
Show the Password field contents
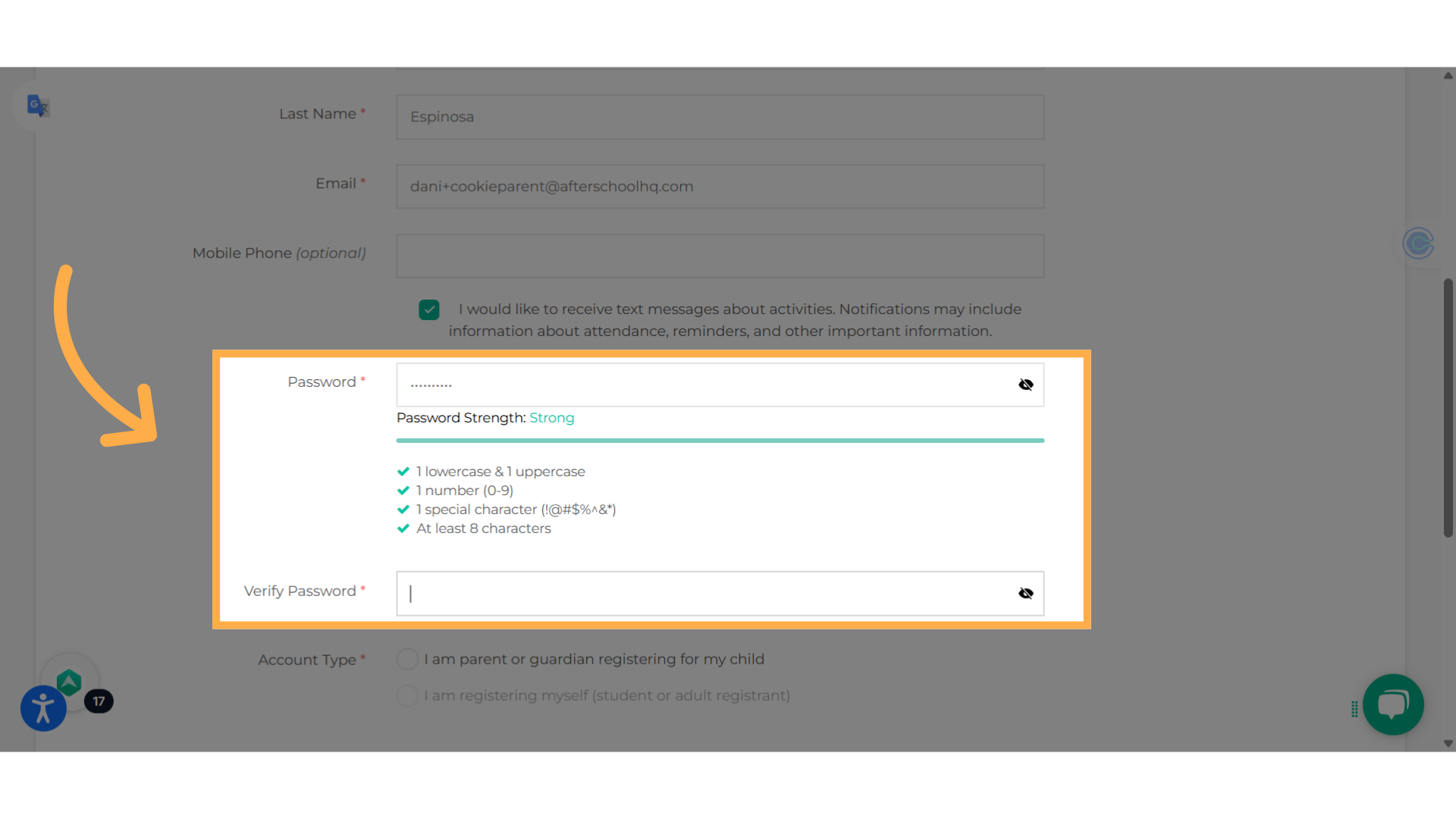click(1025, 384)
